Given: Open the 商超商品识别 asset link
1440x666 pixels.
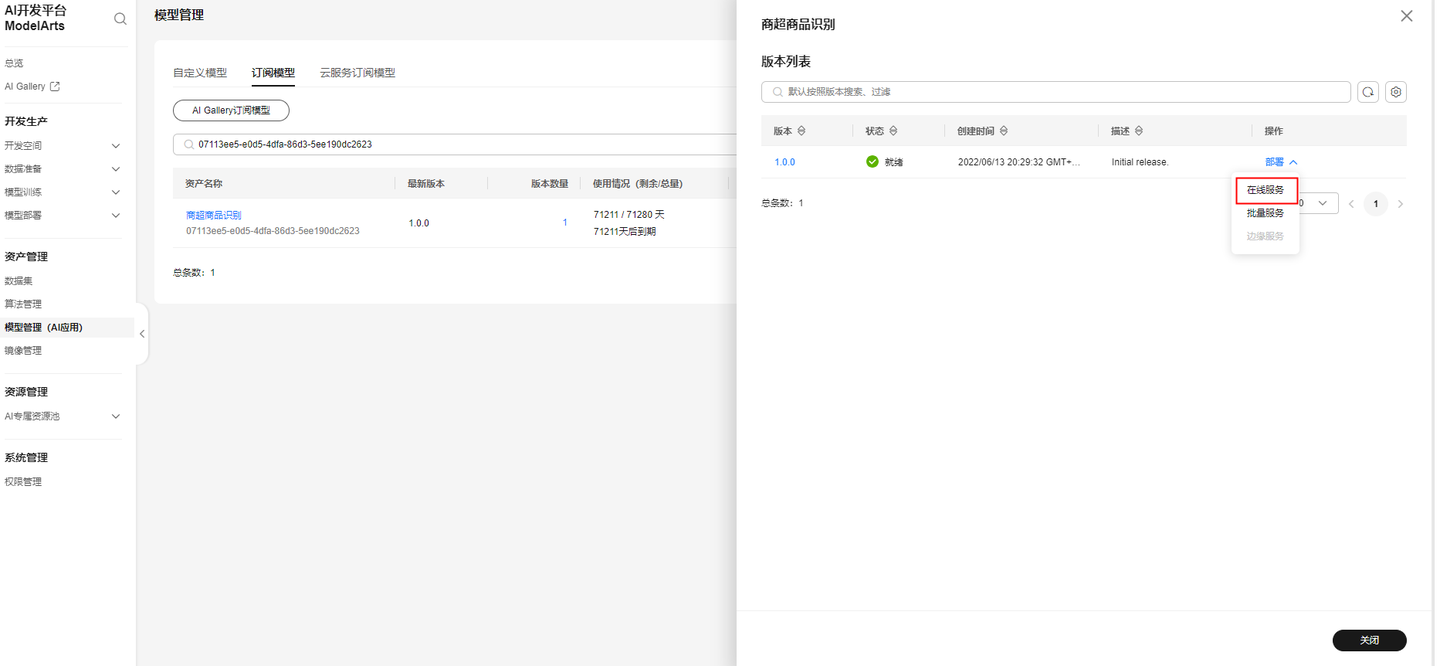Looking at the screenshot, I should point(213,215).
